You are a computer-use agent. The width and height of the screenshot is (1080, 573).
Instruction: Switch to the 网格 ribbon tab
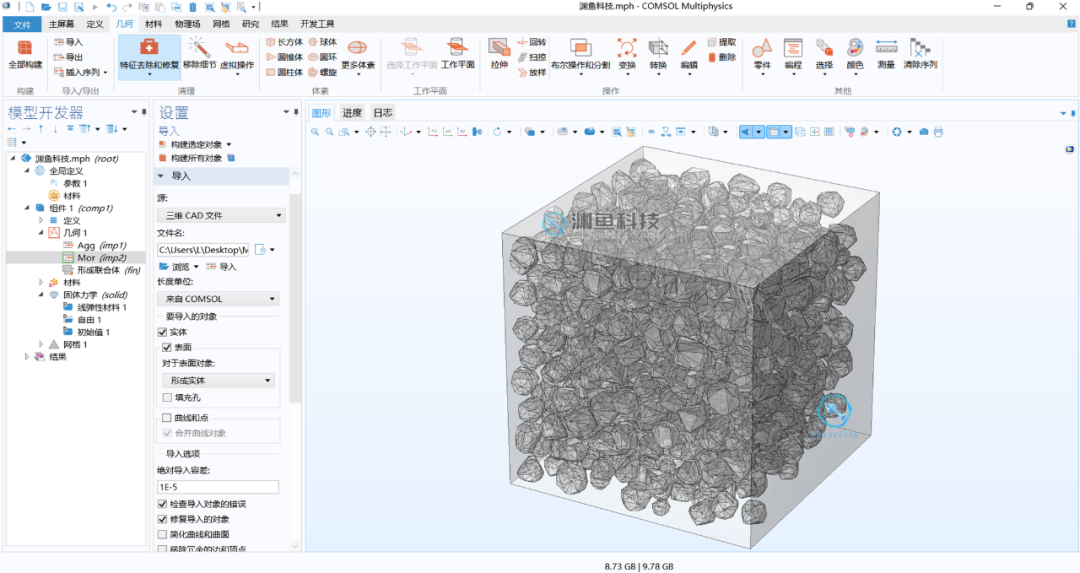click(x=221, y=24)
